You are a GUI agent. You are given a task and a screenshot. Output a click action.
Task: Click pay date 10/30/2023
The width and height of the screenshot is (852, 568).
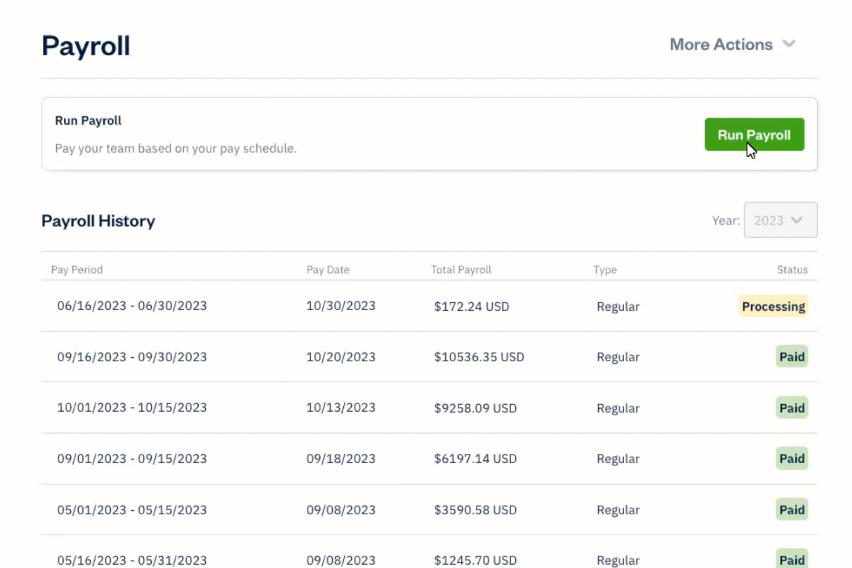[341, 305]
